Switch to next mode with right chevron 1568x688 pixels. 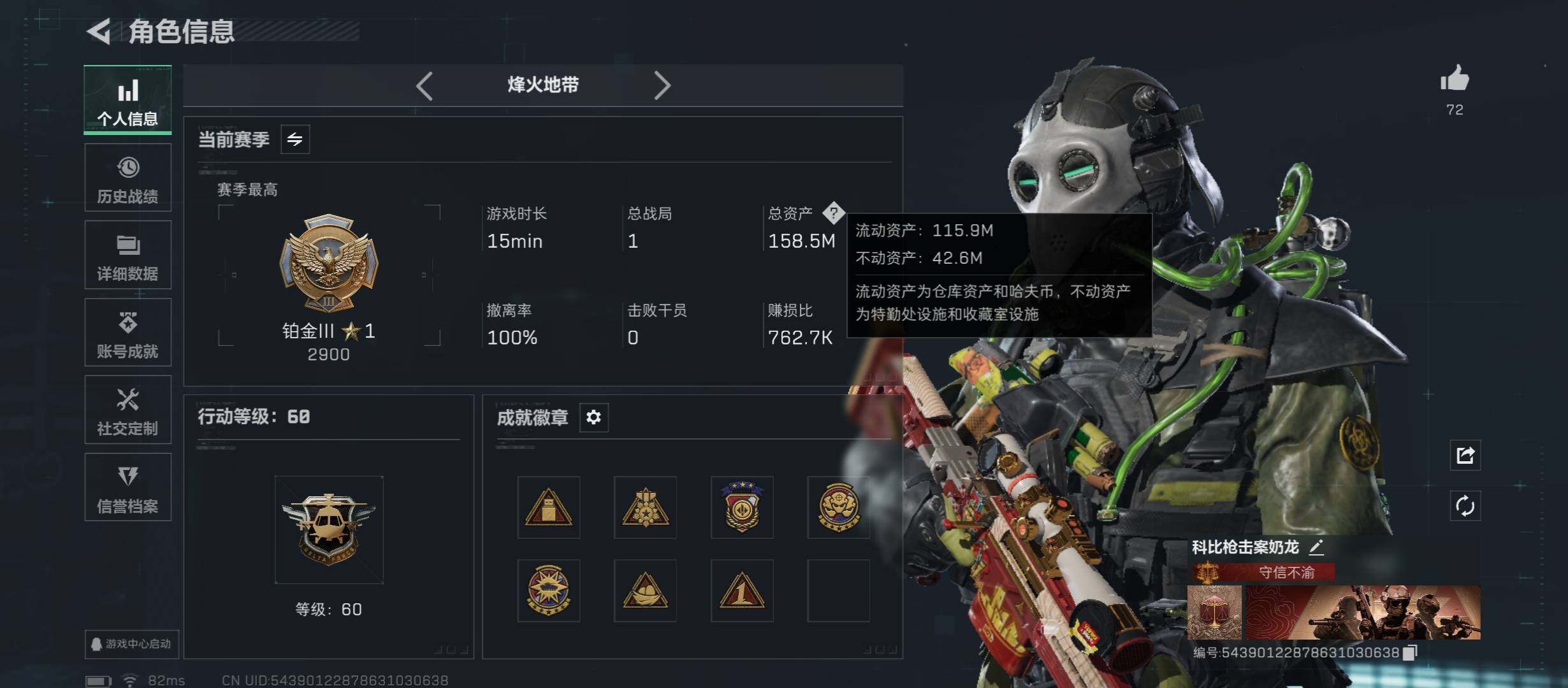coord(662,85)
